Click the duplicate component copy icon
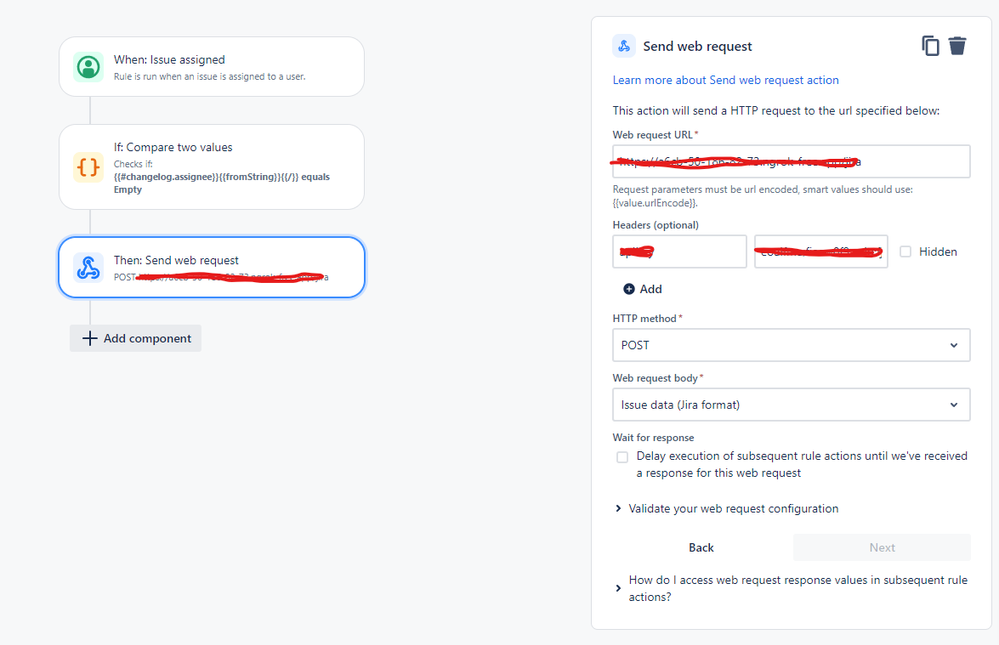 930,46
